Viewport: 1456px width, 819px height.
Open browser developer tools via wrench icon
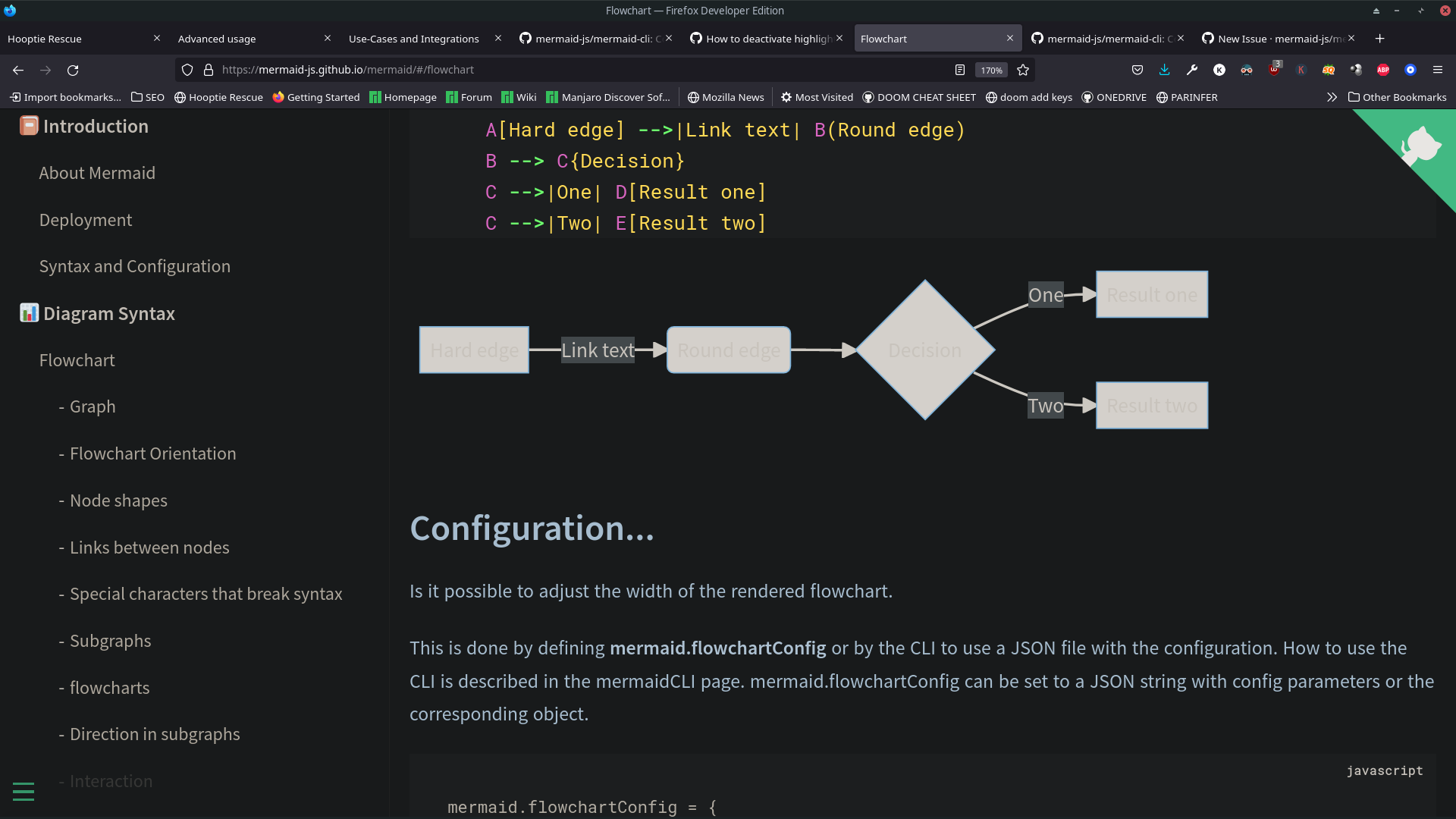coord(1191,70)
